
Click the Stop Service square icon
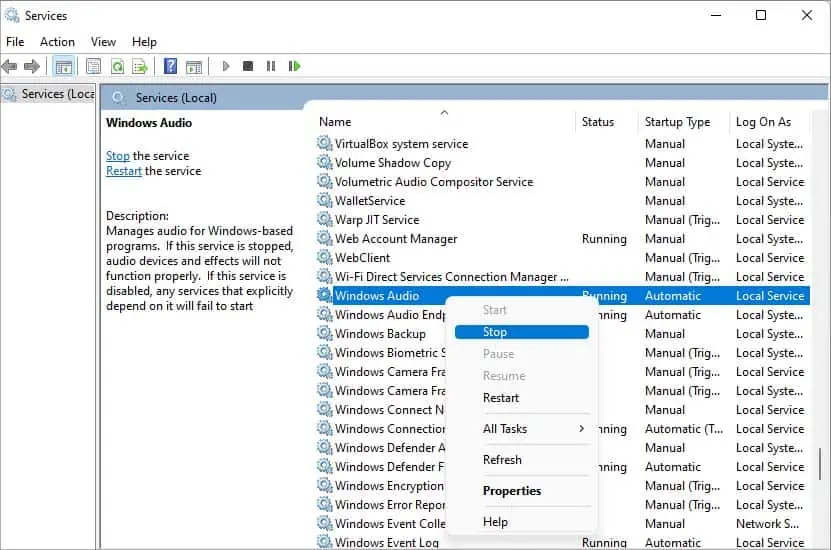tap(247, 66)
